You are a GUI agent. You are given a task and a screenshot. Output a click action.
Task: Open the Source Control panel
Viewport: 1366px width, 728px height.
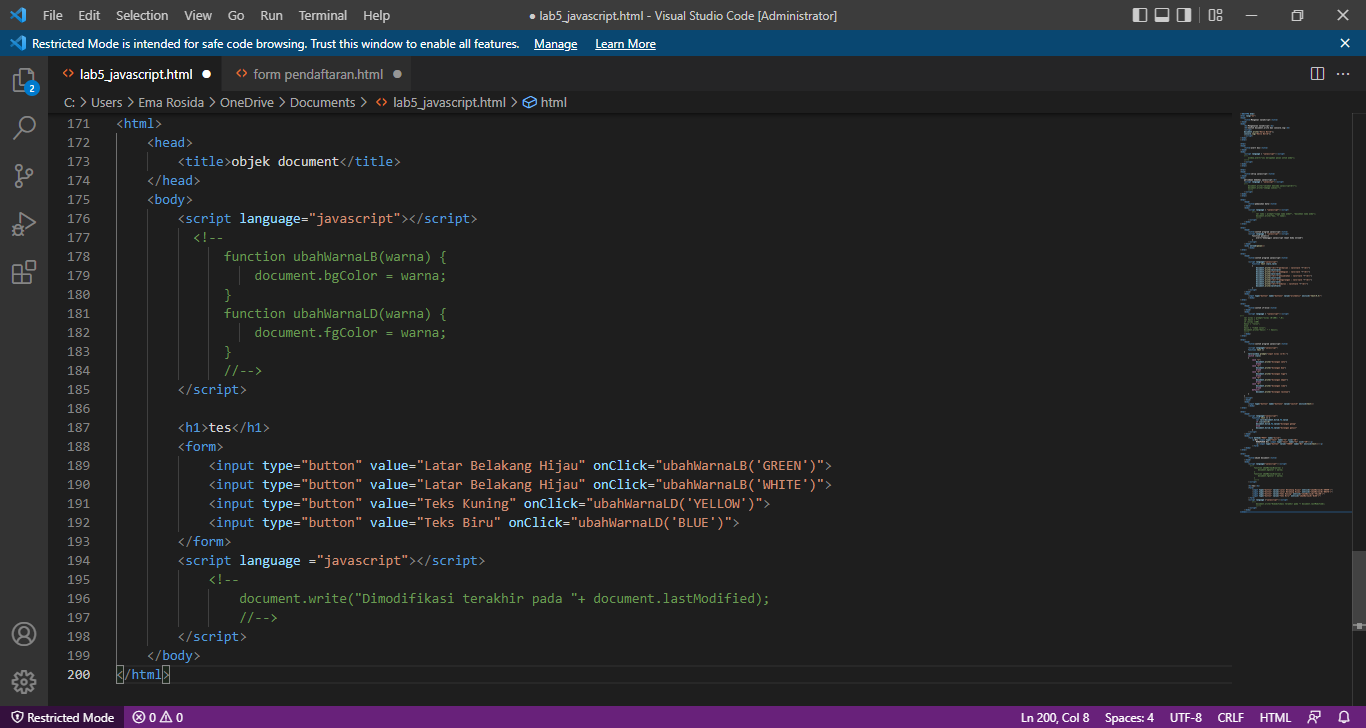pyautogui.click(x=24, y=176)
